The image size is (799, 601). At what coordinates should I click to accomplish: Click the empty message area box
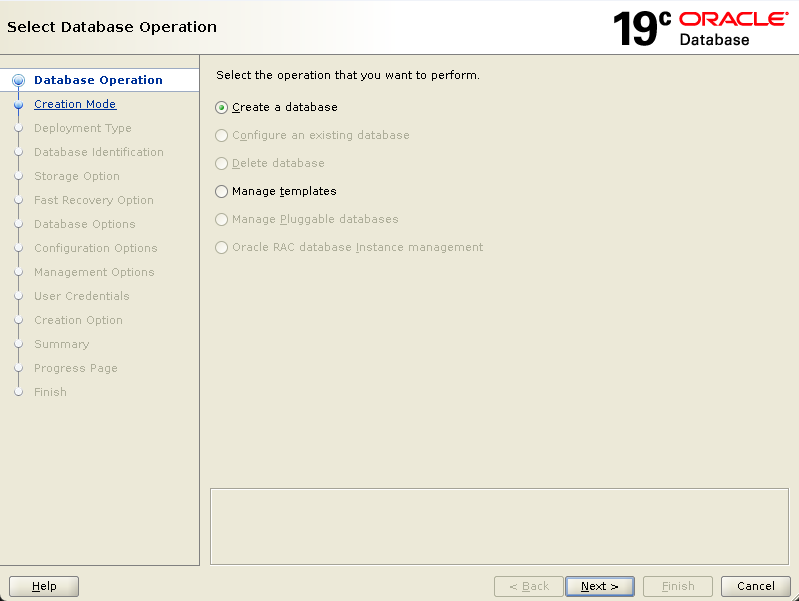[x=499, y=527]
